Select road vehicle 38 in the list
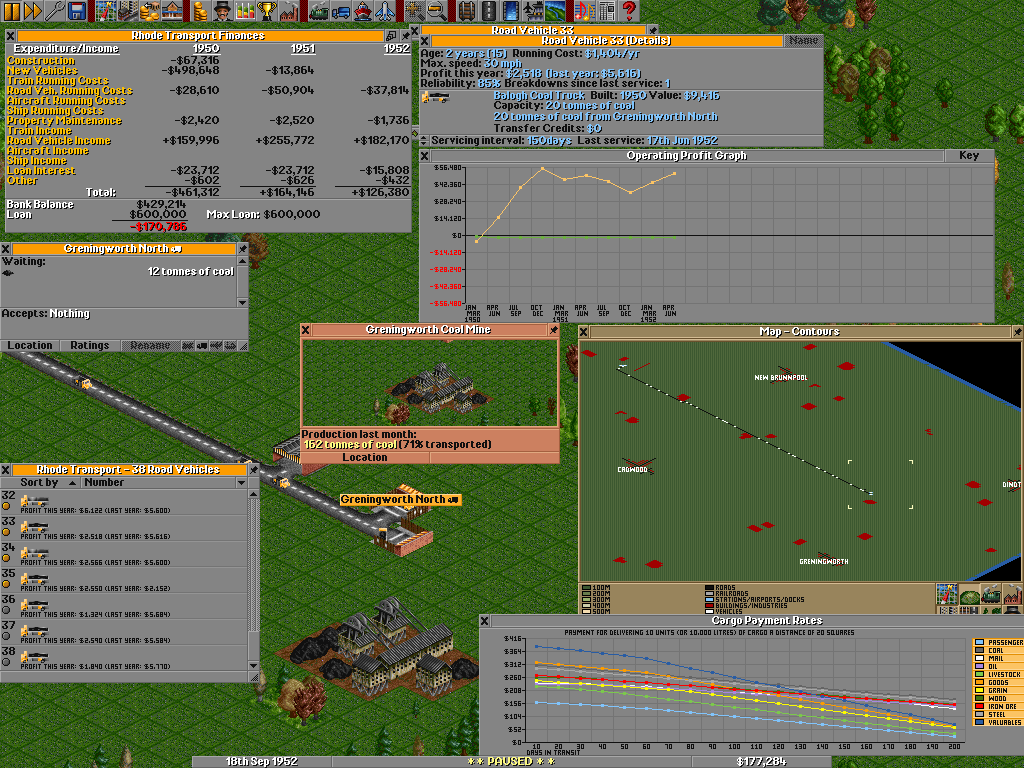The width and height of the screenshot is (1024, 768). pyautogui.click(x=124, y=658)
